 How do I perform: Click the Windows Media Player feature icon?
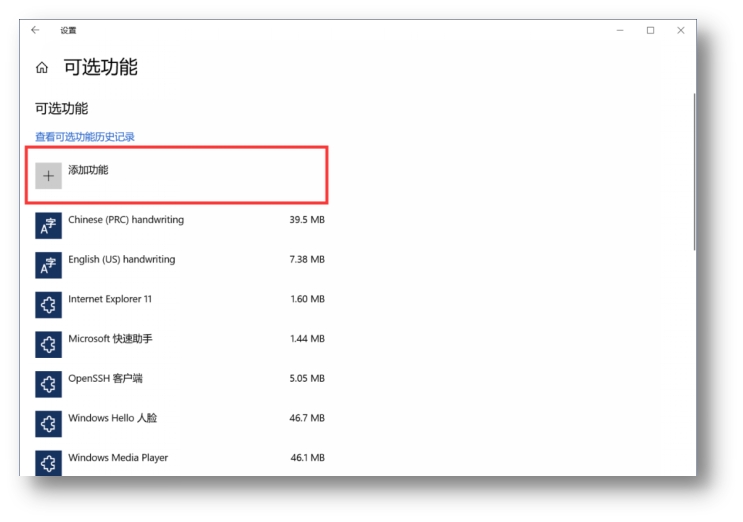[x=48, y=463]
